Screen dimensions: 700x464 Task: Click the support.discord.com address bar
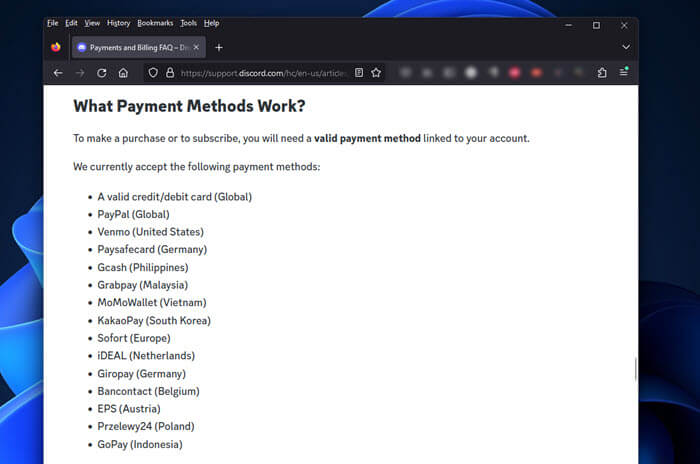(x=263, y=73)
